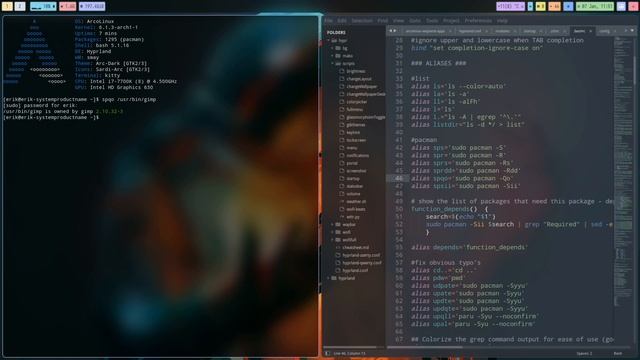Switch to workspace 2 in the top bar

pyautogui.click(x=20, y=6)
